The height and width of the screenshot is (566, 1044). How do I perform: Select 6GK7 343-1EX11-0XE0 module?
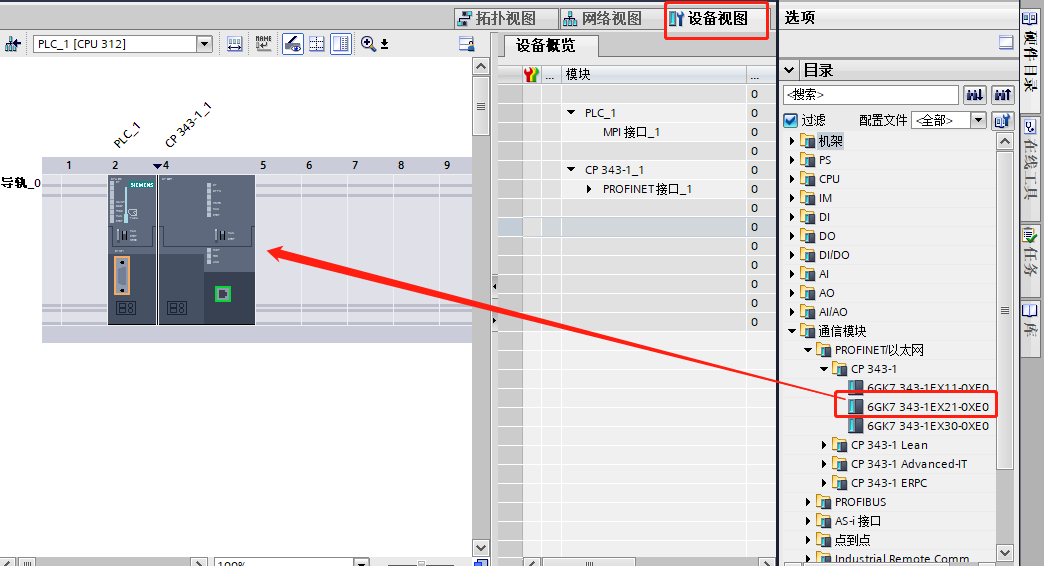919,388
